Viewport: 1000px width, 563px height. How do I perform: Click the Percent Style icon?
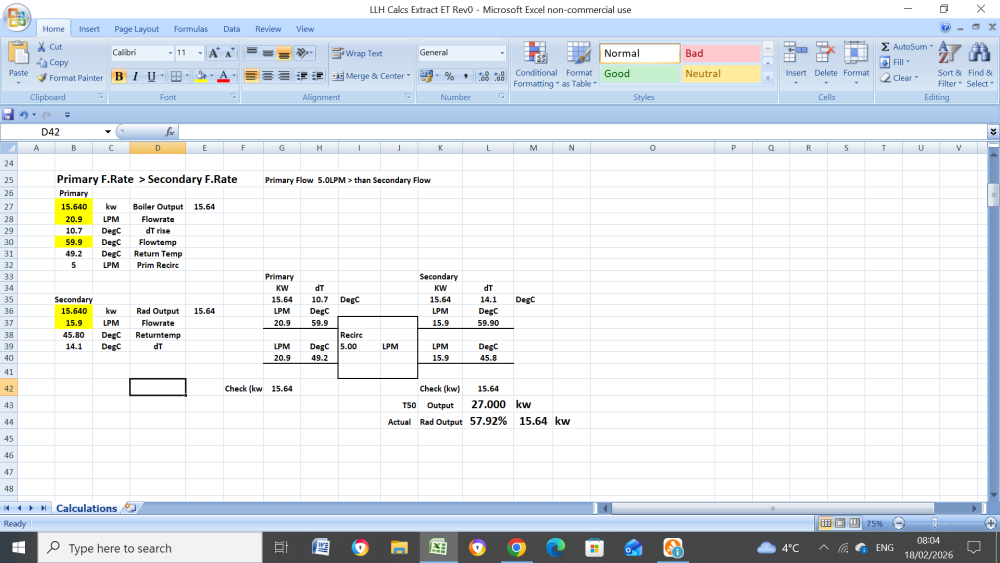[x=449, y=76]
